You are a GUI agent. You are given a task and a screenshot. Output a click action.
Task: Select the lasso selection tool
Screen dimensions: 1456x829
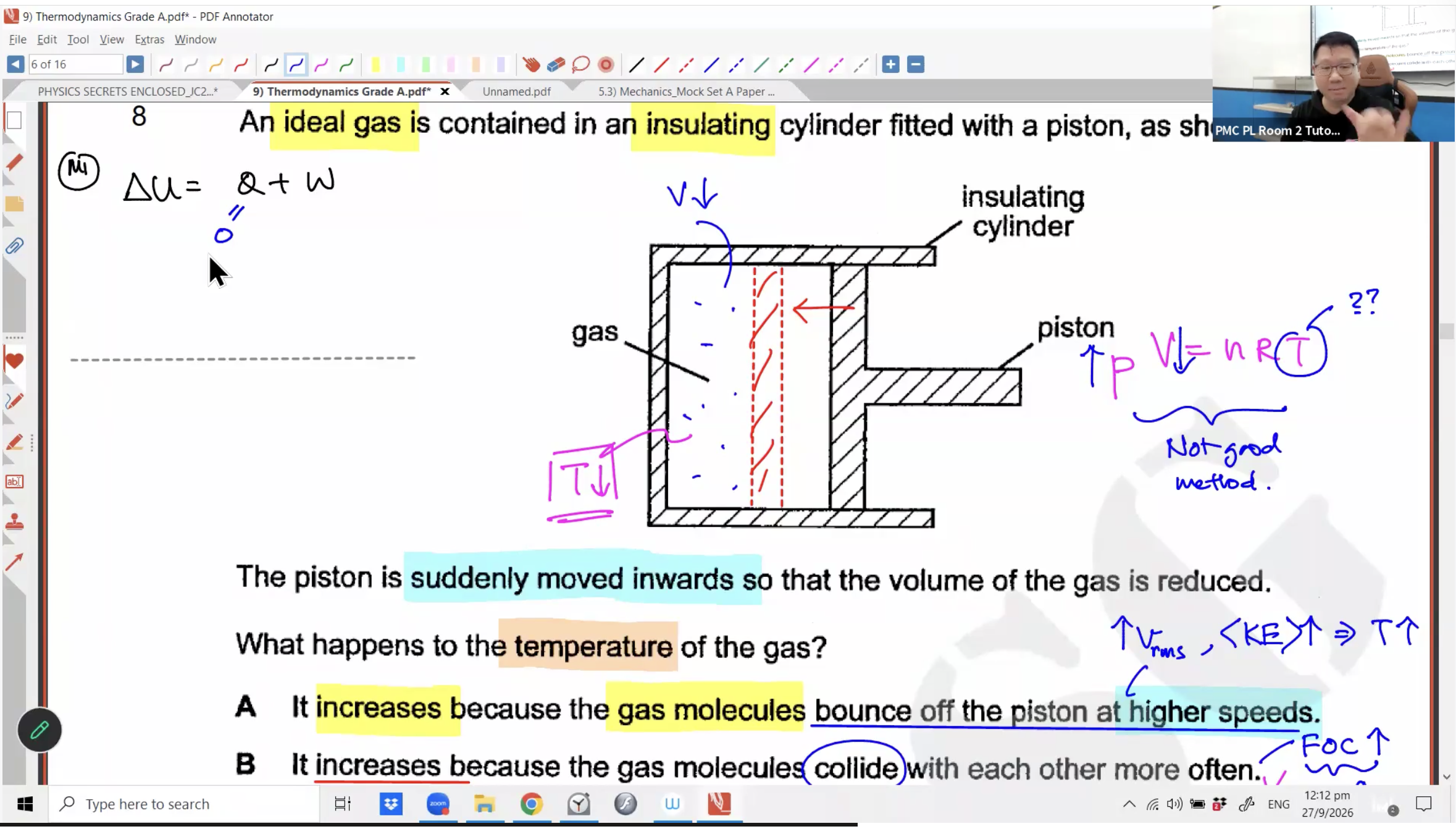pos(580,64)
